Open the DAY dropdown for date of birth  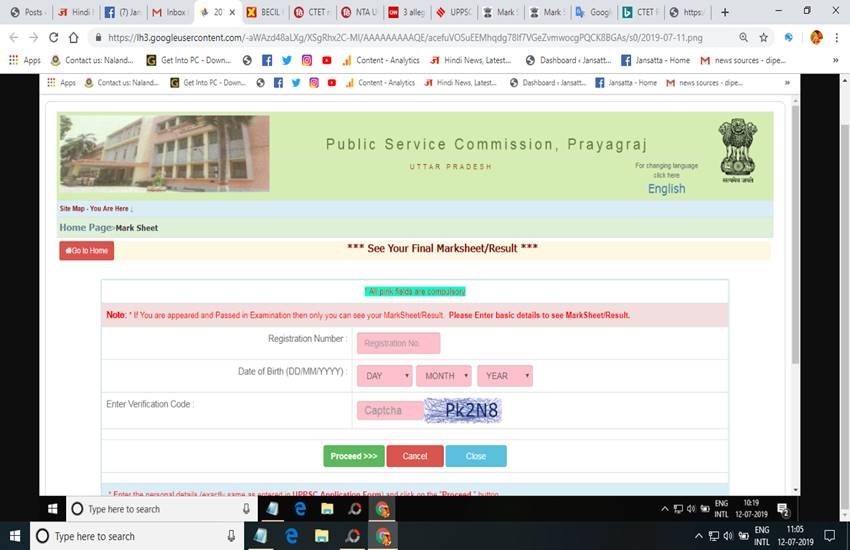[x=384, y=376]
